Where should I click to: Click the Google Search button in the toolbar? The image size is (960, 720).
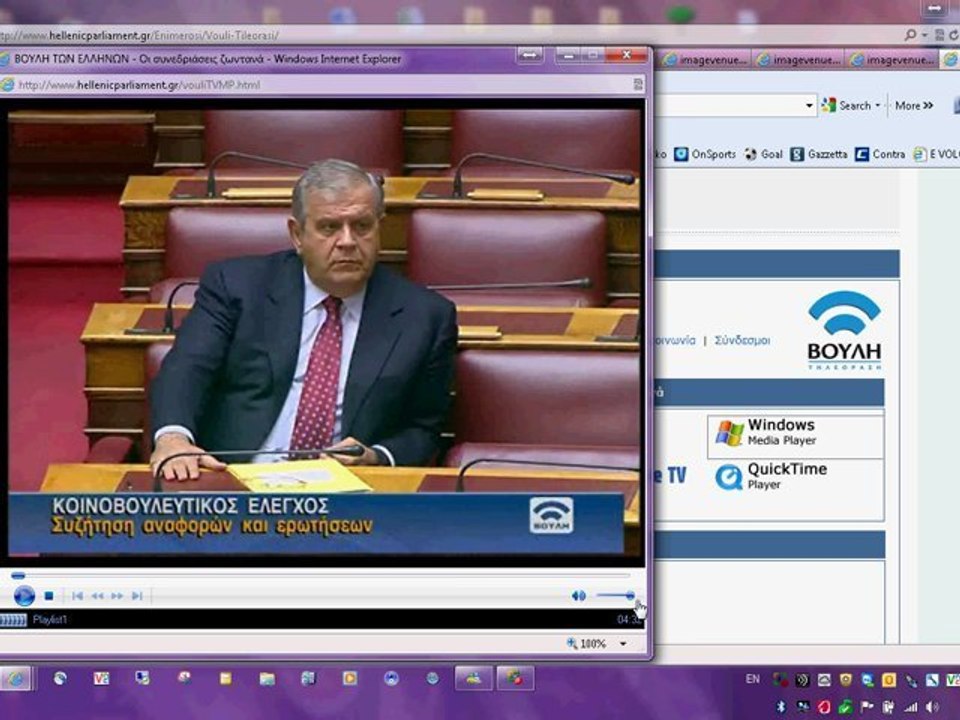pos(847,105)
